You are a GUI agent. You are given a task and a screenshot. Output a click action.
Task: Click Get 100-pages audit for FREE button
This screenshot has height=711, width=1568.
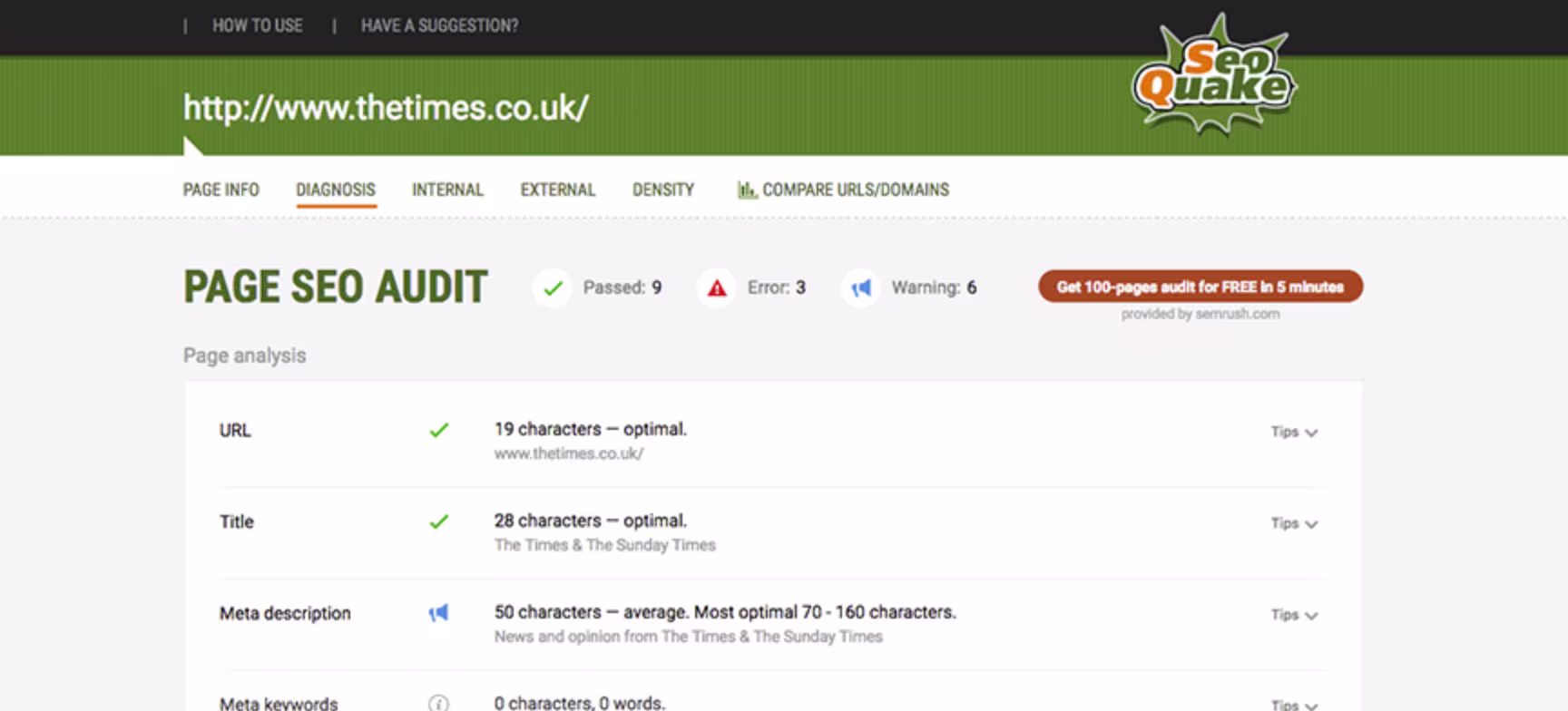click(x=1200, y=287)
